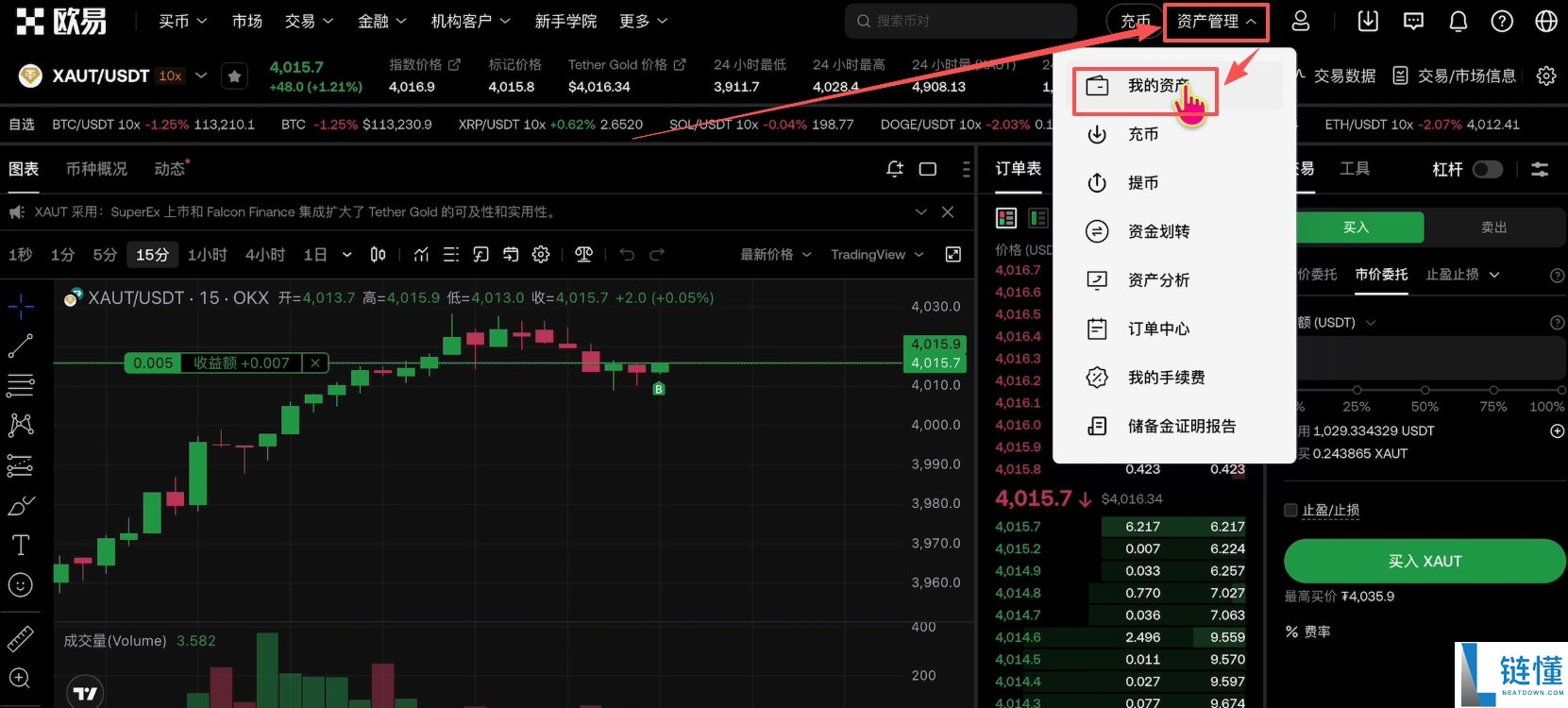This screenshot has height=708, width=1568.
Task: Open the help question mark icon
Action: pyautogui.click(x=1502, y=21)
